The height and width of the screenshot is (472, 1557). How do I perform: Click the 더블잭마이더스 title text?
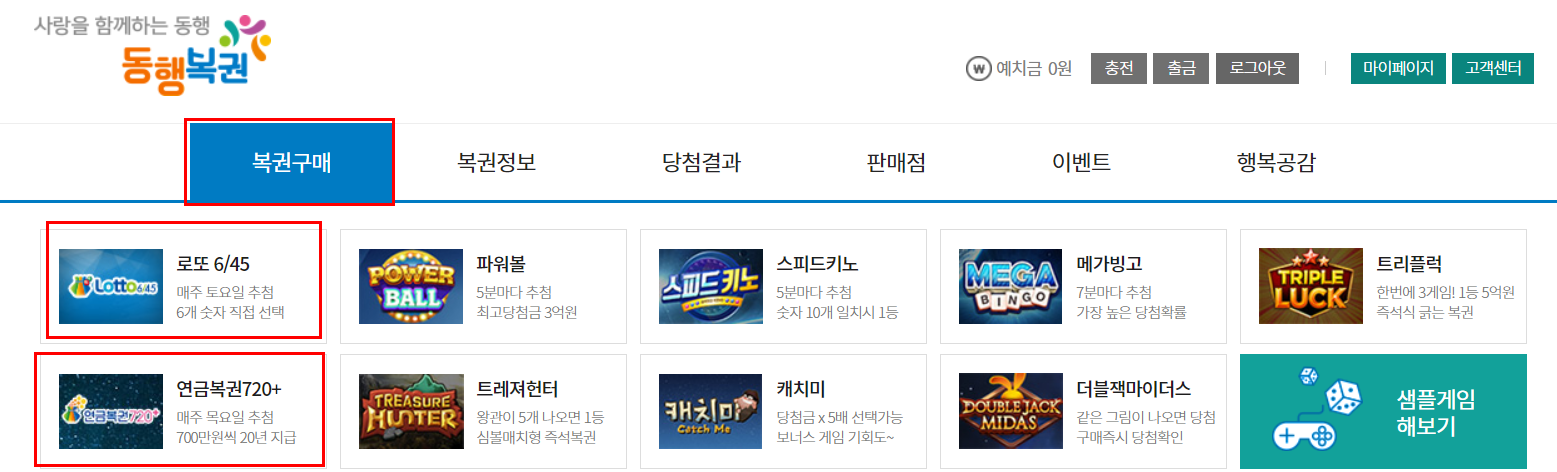pyautogui.click(x=1134, y=389)
